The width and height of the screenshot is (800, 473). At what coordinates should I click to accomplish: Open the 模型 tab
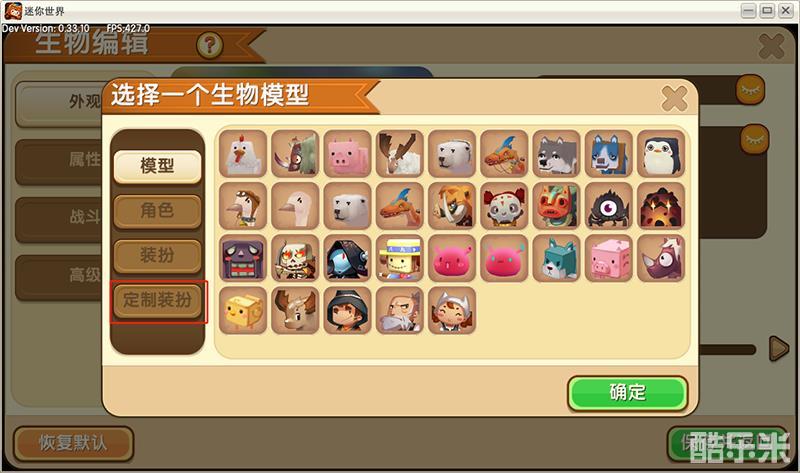tap(157, 166)
